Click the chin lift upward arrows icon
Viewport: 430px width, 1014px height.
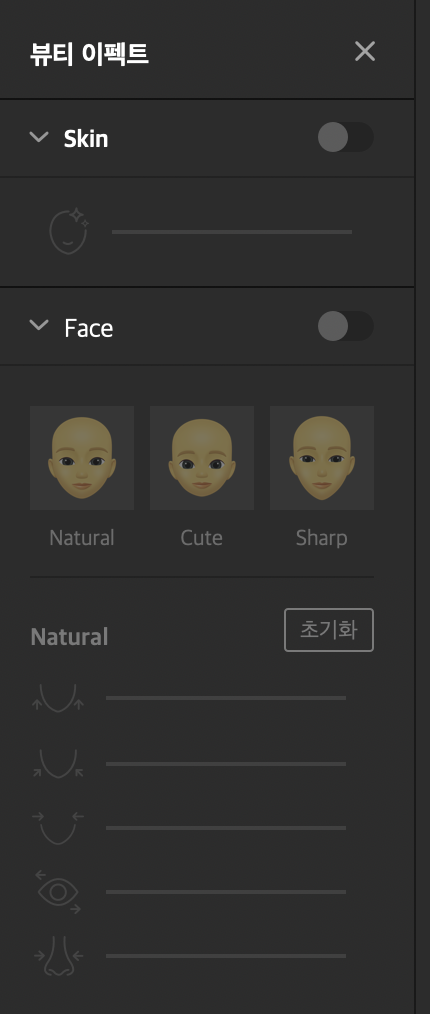58,698
